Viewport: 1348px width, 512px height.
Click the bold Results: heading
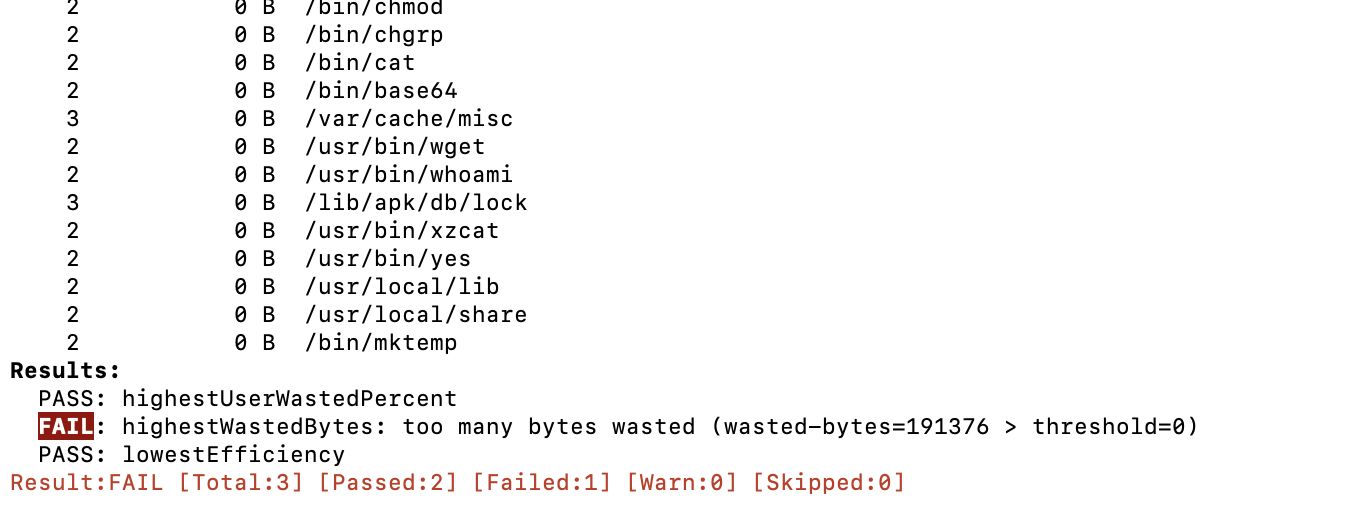[x=65, y=371]
